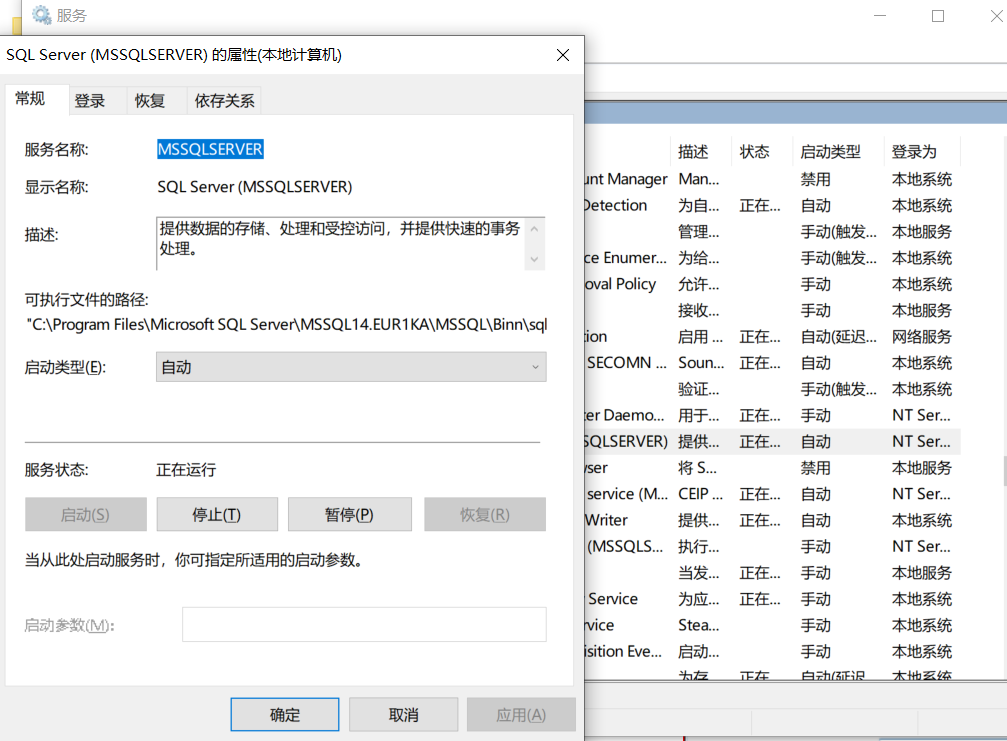
Task: Click into the 启动参数 input field
Action: [364, 624]
